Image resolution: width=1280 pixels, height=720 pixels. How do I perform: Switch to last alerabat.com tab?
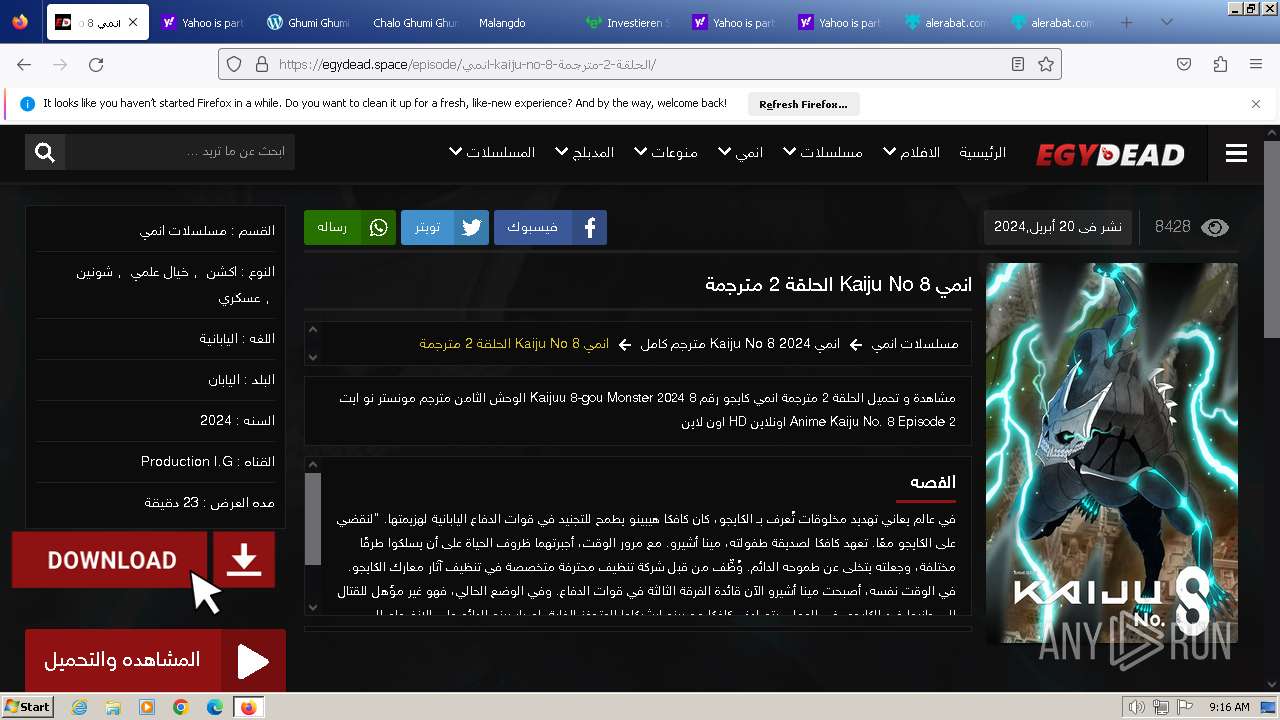pos(1052,22)
